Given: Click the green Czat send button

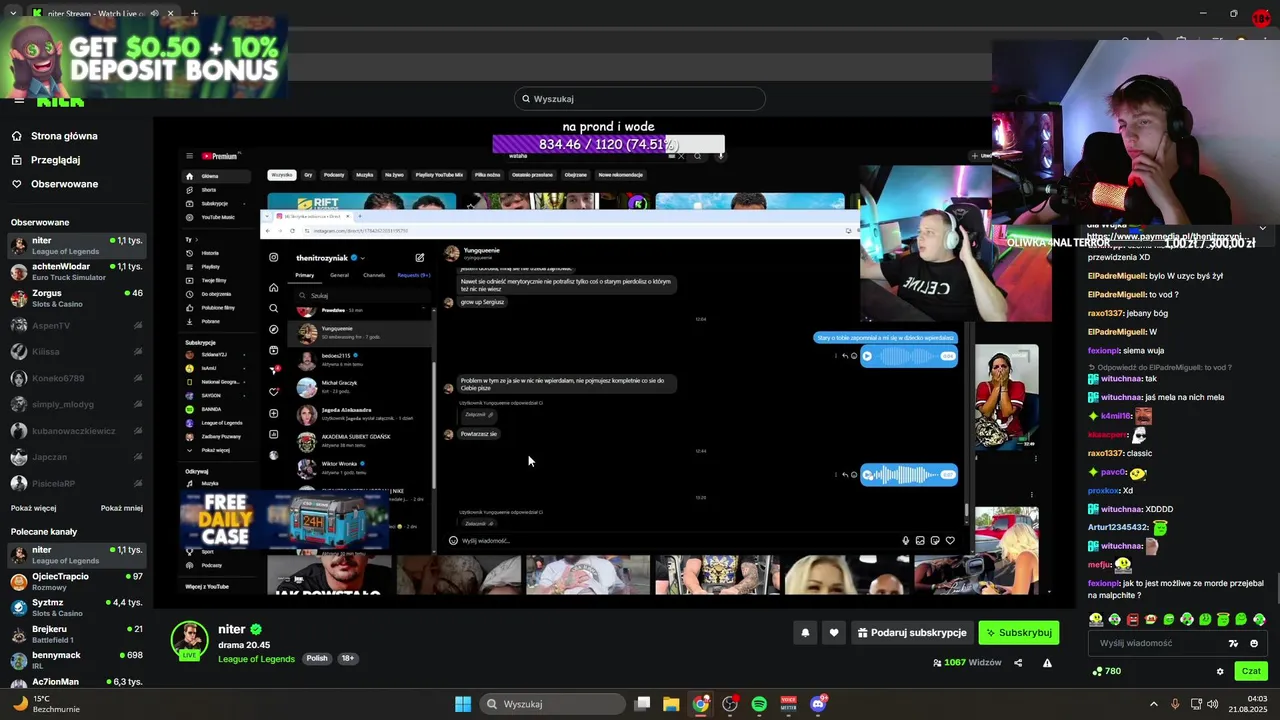Looking at the screenshot, I should click(1251, 671).
